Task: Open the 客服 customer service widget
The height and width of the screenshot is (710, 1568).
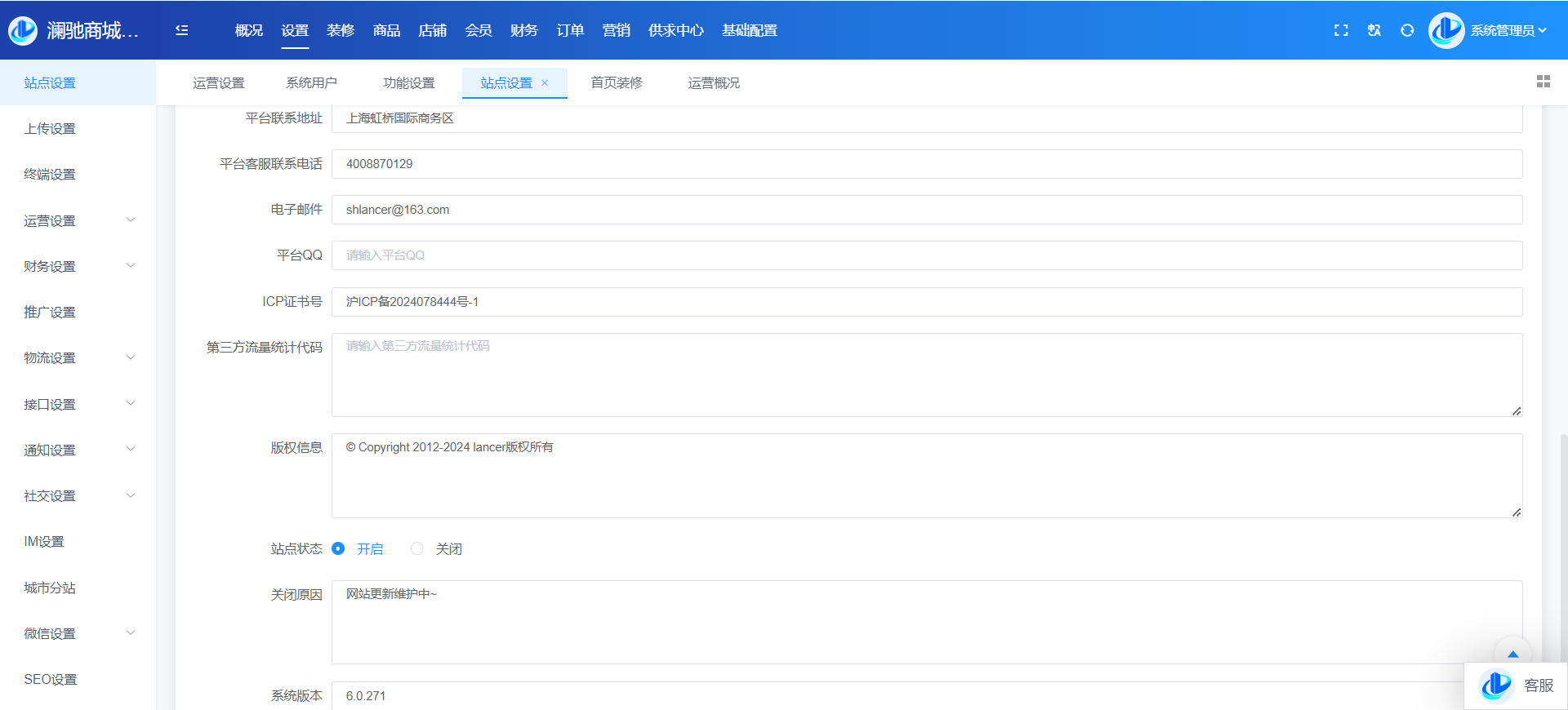Action: (x=1517, y=686)
